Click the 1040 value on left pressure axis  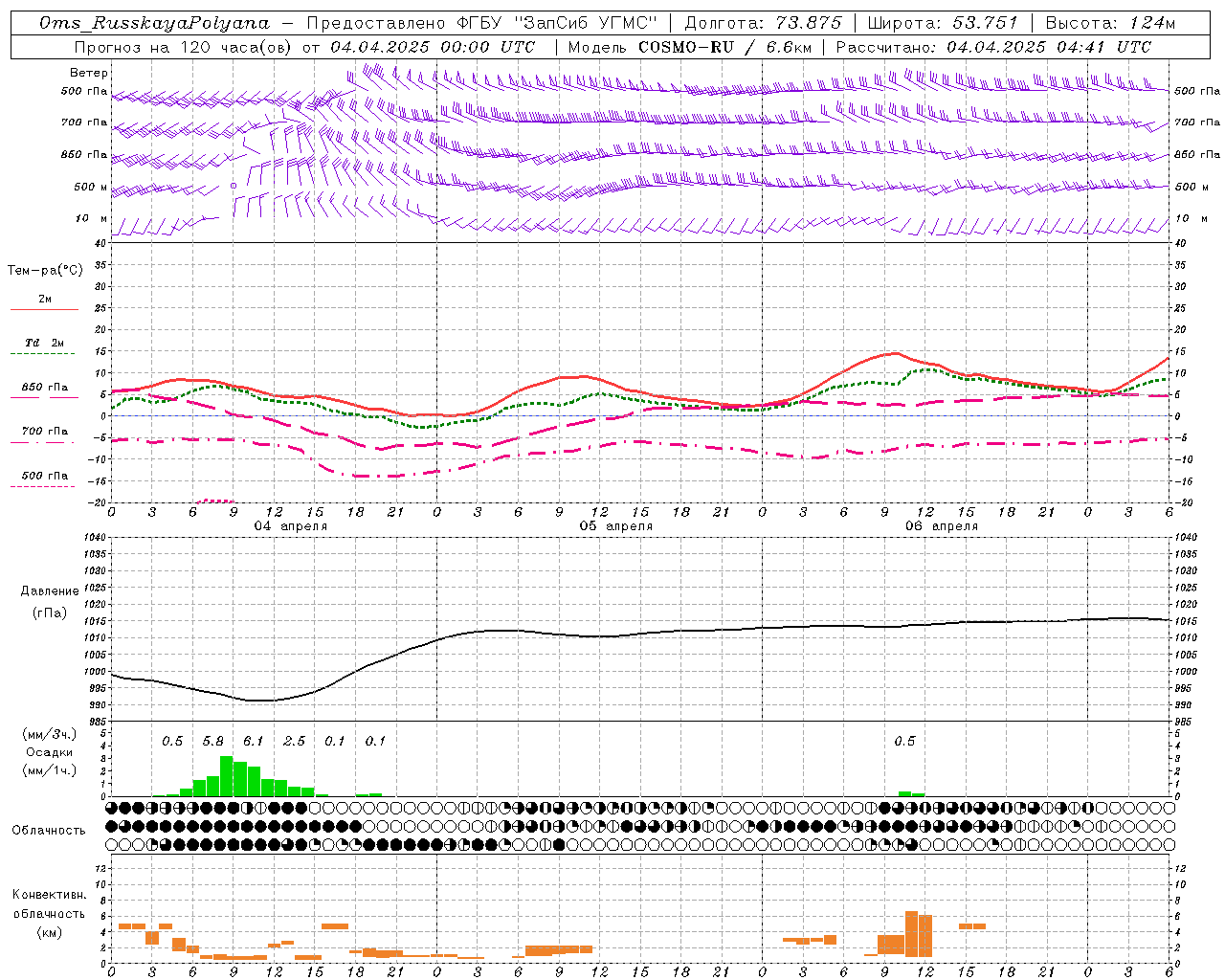pos(94,537)
